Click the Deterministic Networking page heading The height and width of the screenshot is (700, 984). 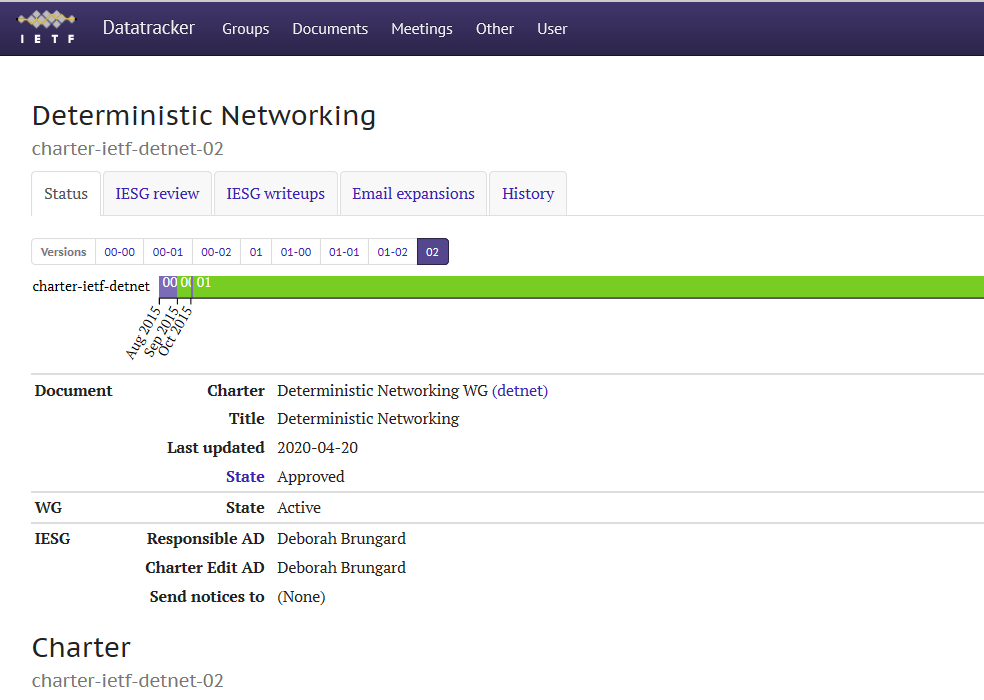pyautogui.click(x=204, y=116)
